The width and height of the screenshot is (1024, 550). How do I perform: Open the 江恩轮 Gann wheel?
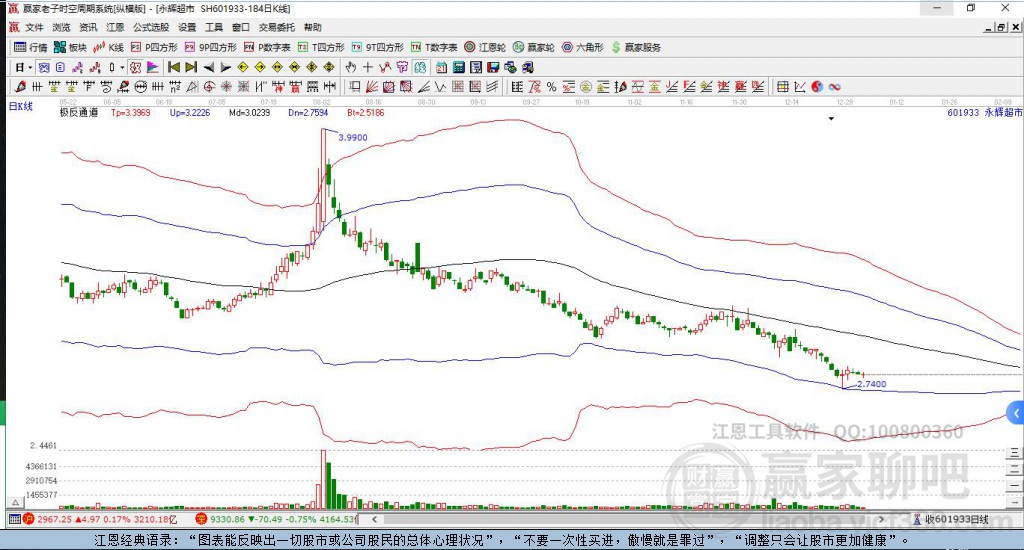[485, 47]
